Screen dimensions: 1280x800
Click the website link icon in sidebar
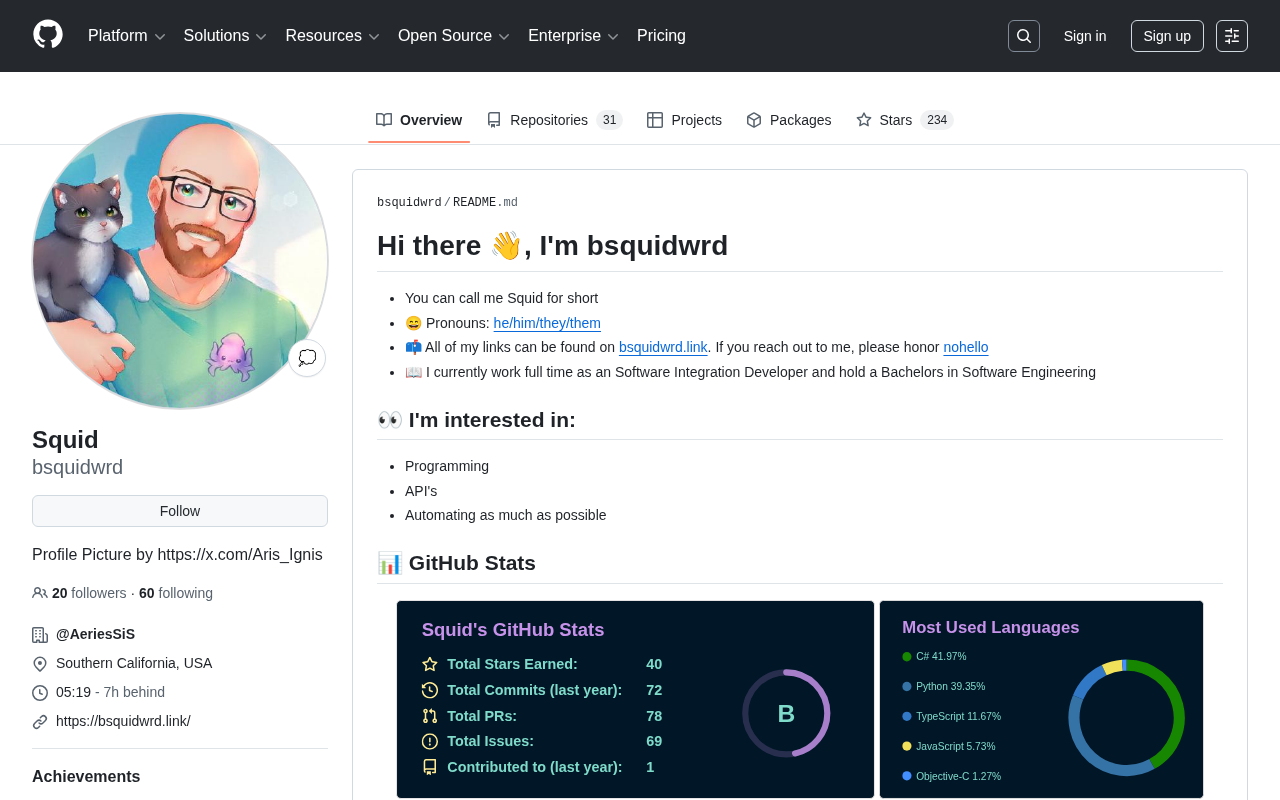pyautogui.click(x=40, y=722)
